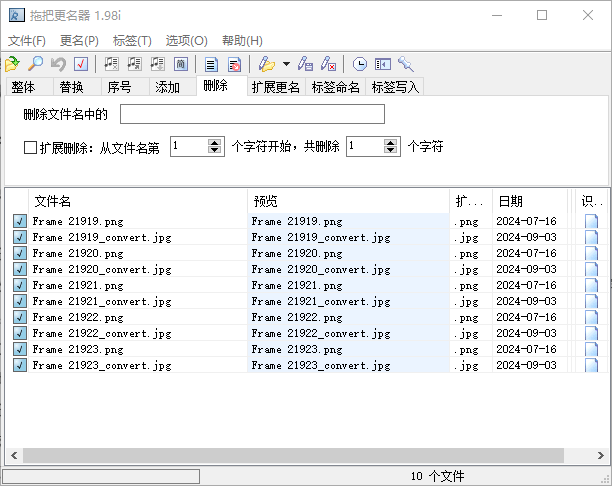Click the magnifying glass search icon
612x486 pixels.
[x=36, y=64]
